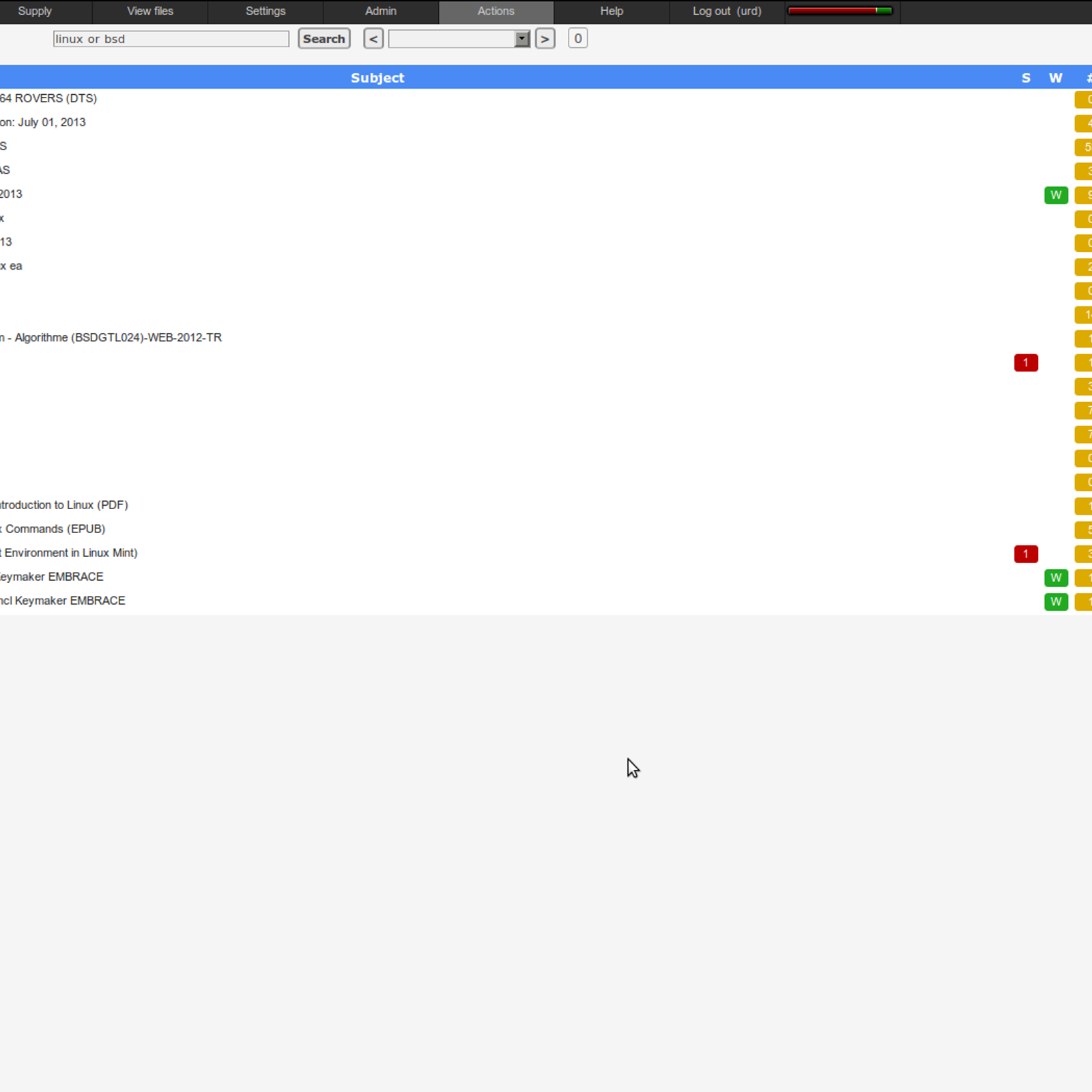1092x1092 pixels.
Task: Select the 'Algorithme (BSDGTL024)-WEB-2012-TR' row
Action: [546, 338]
